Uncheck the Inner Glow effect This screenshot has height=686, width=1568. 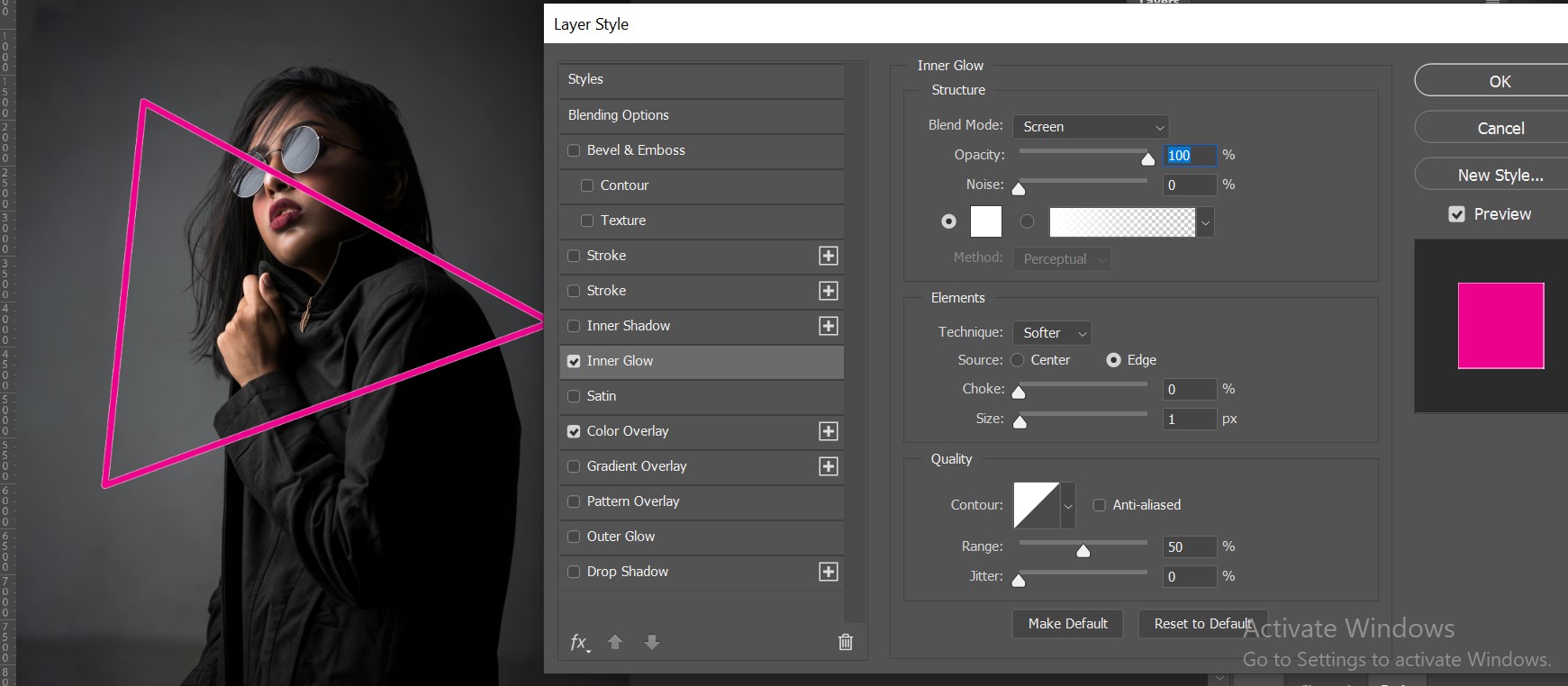point(574,361)
